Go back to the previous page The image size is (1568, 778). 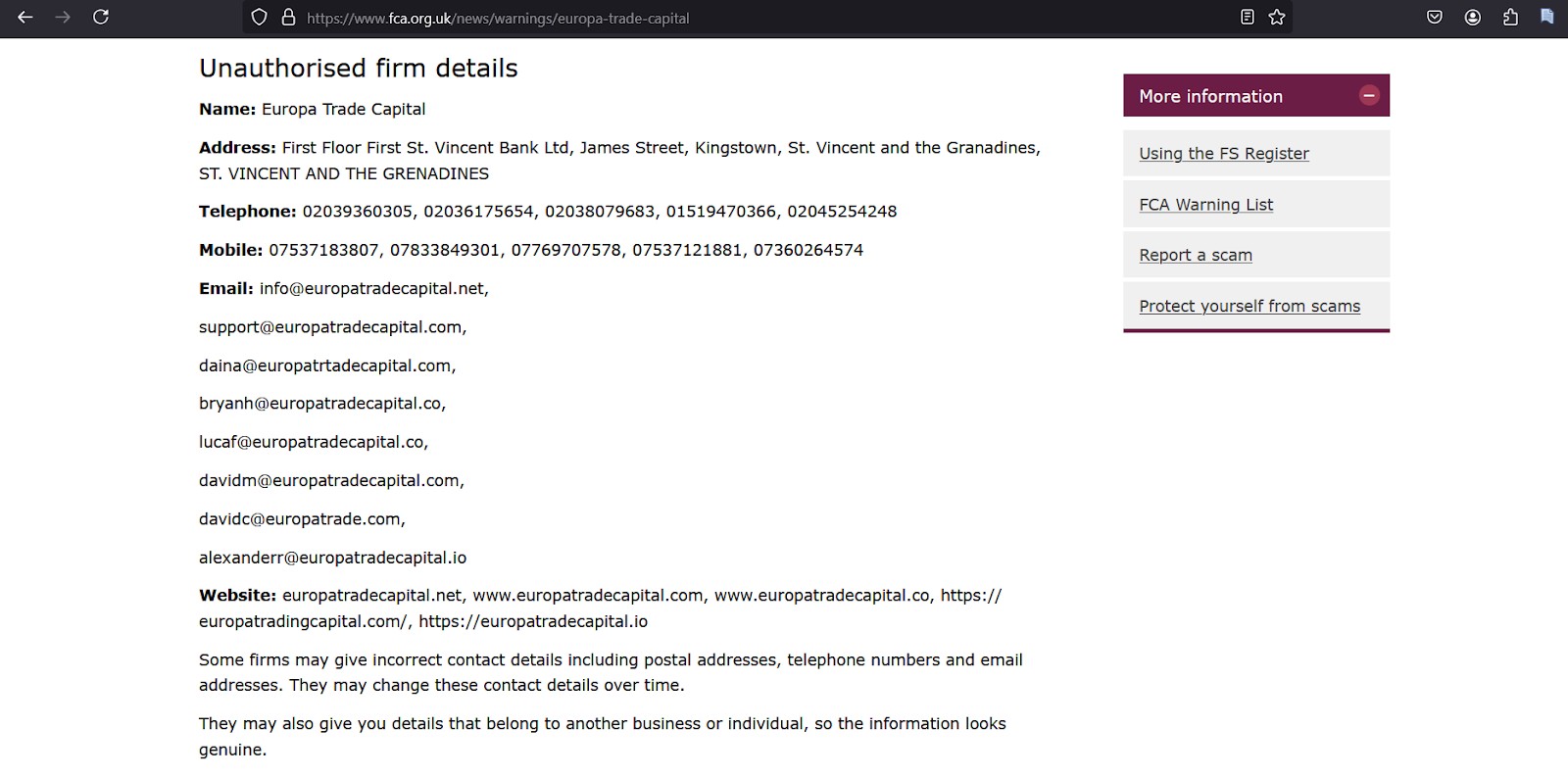coord(25,18)
